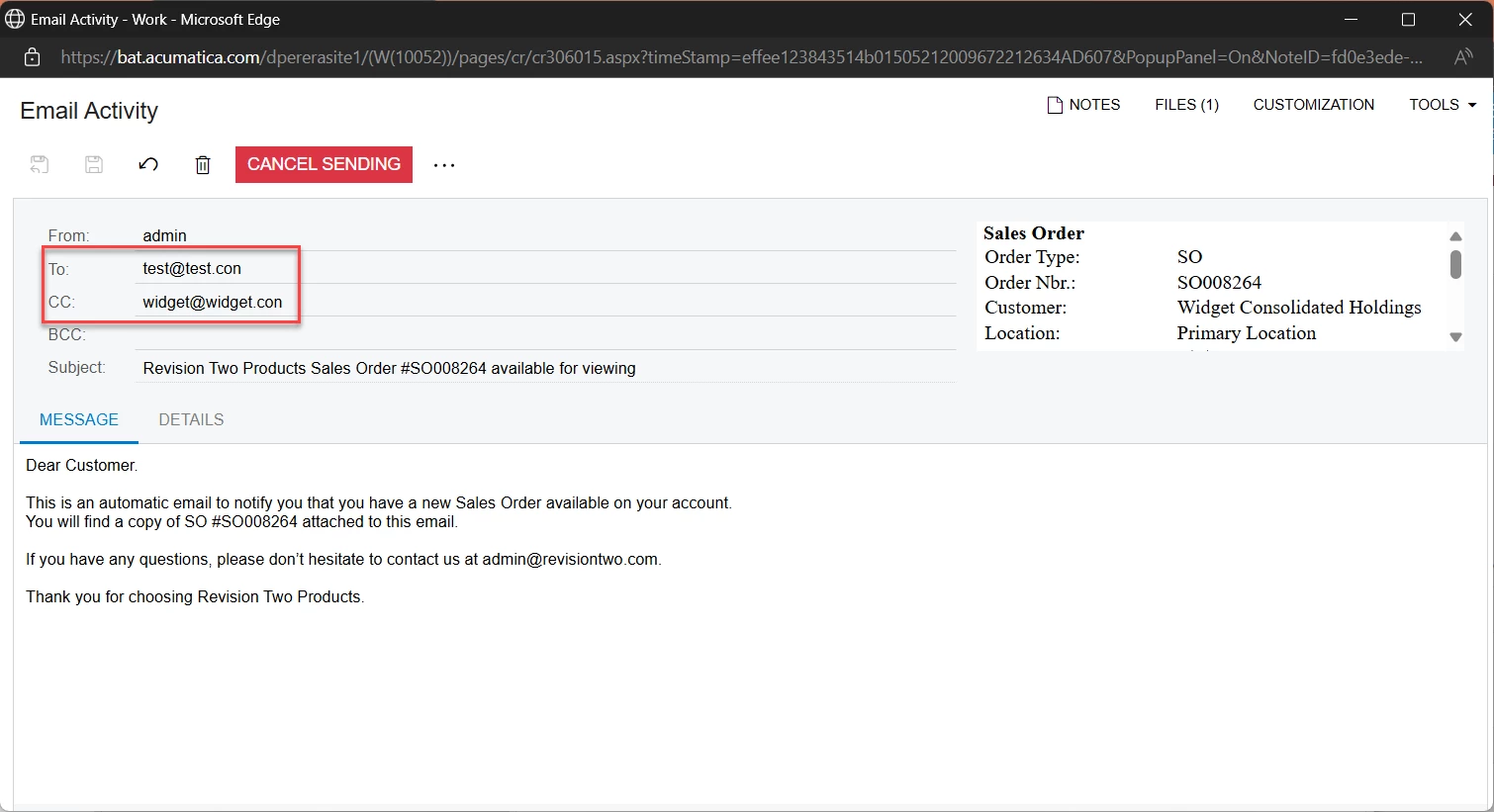Click the Thank you for choosing line

coord(195,596)
